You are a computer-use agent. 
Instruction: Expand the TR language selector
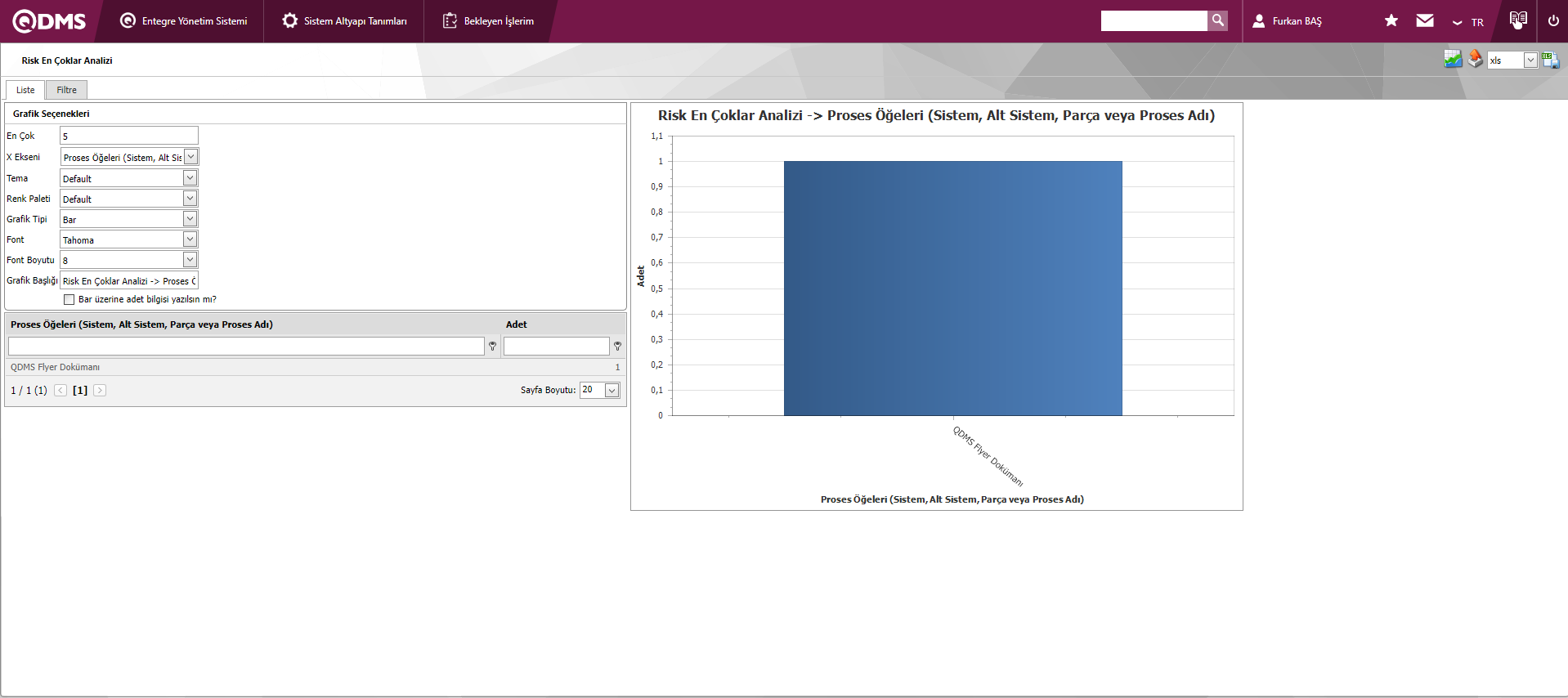click(1468, 22)
